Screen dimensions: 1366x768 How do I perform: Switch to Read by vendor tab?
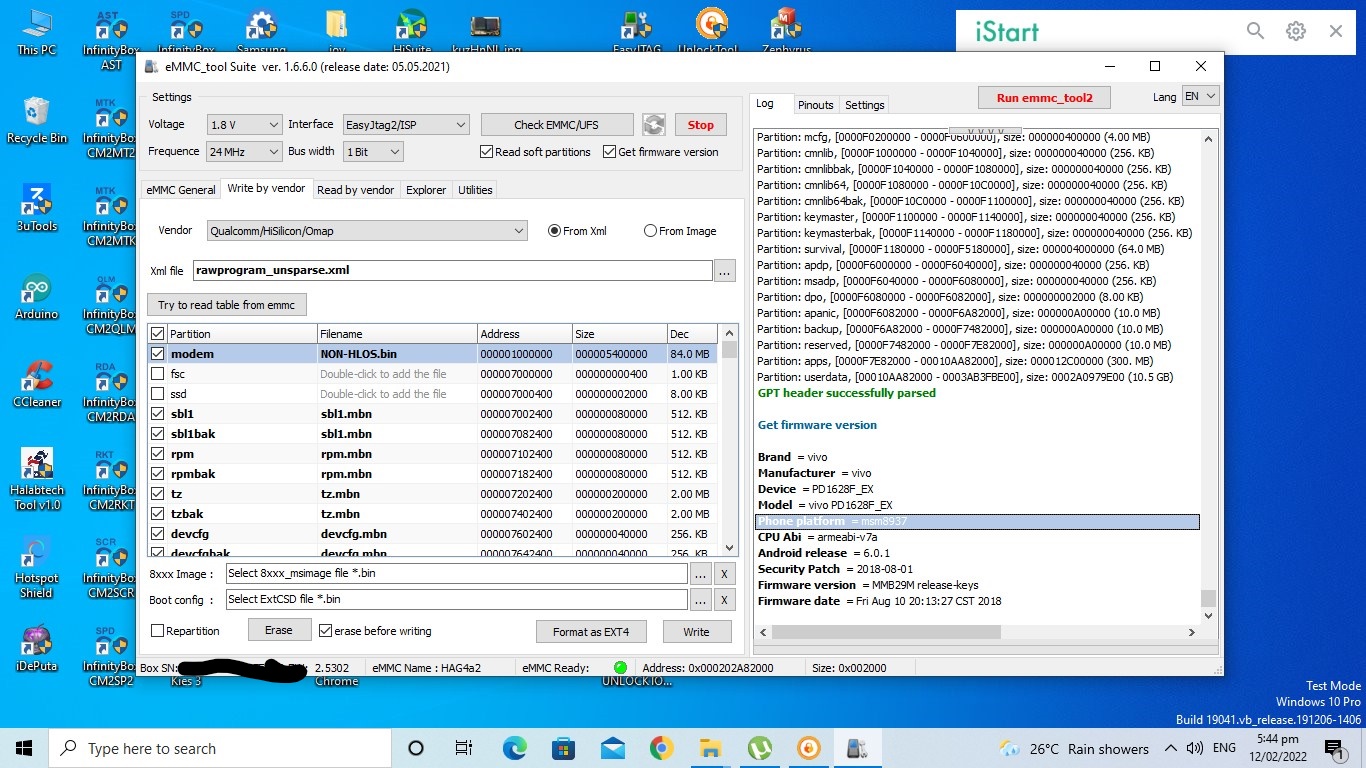pos(355,190)
